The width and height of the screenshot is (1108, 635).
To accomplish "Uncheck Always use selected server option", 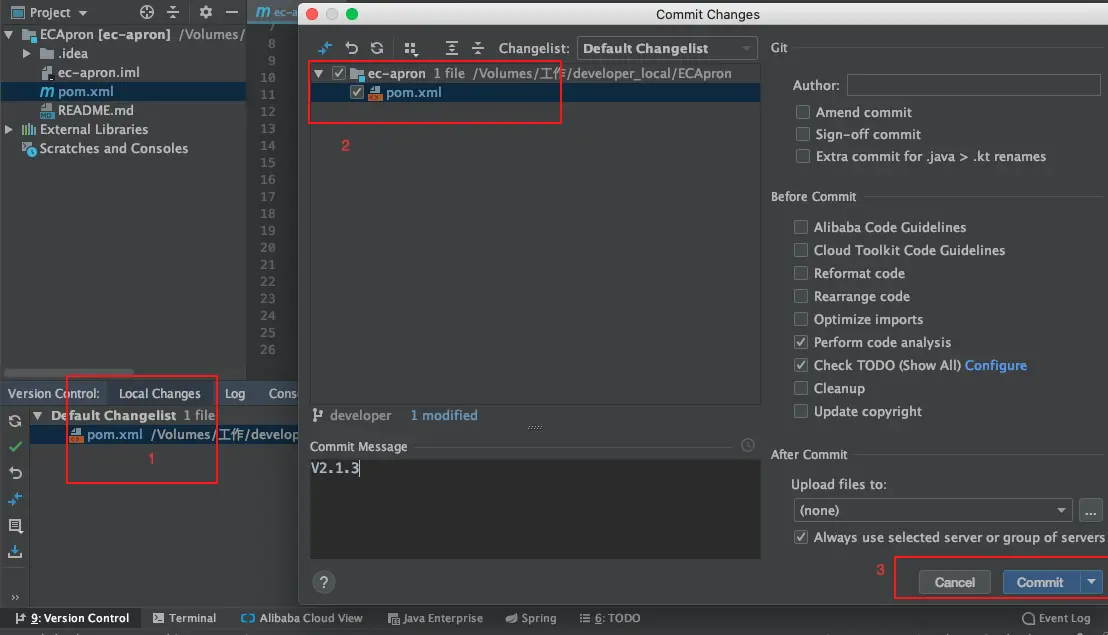I will [x=801, y=537].
